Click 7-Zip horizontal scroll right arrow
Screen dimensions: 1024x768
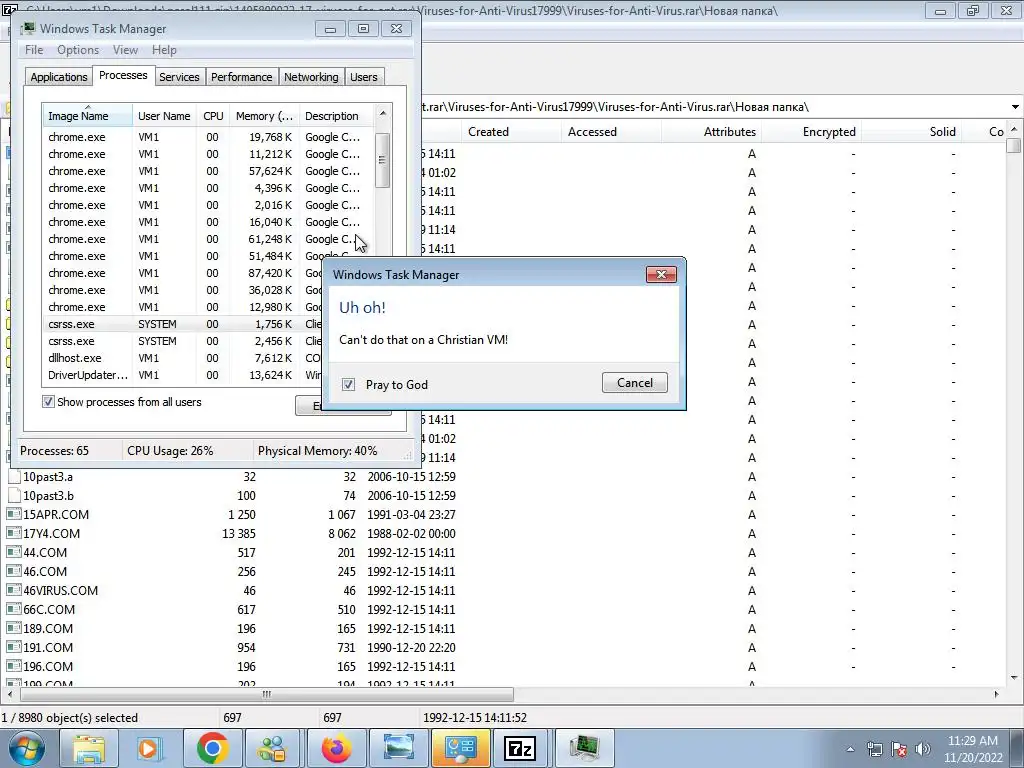997,694
